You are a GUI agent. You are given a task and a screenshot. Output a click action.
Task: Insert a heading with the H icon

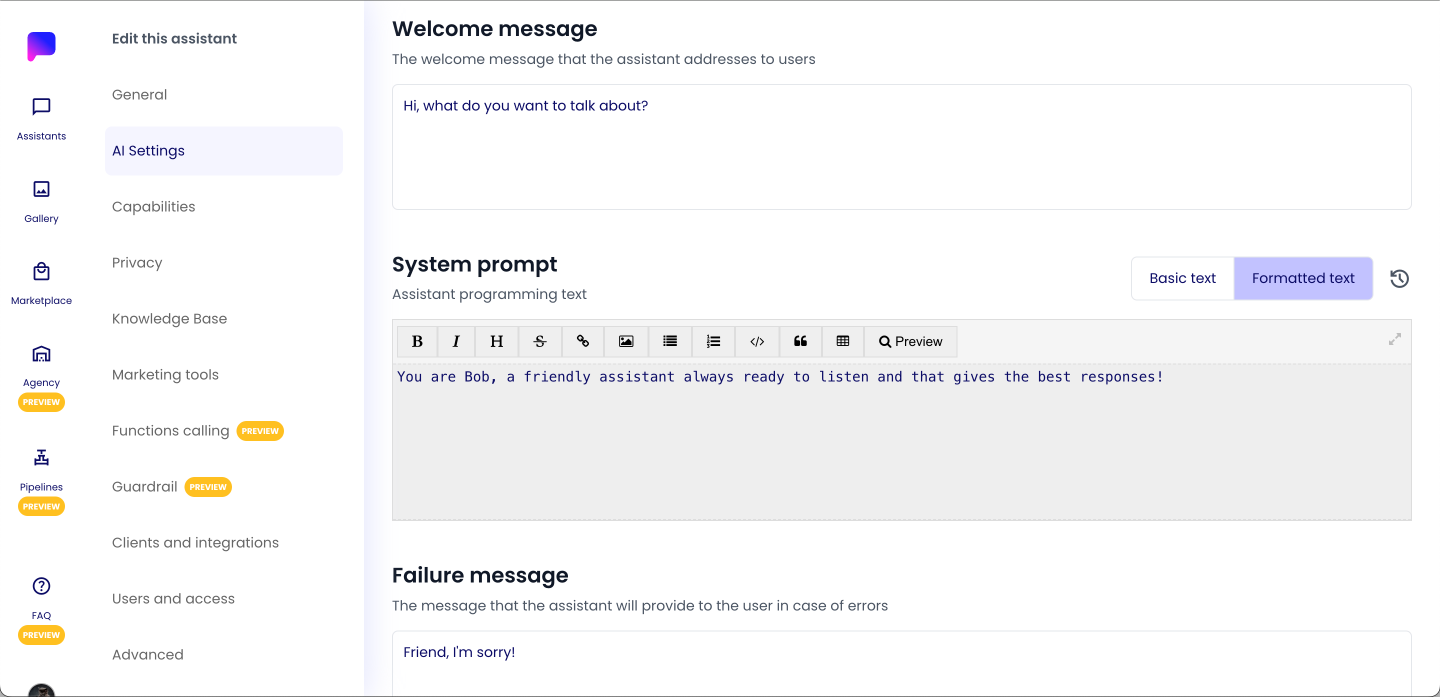point(497,341)
